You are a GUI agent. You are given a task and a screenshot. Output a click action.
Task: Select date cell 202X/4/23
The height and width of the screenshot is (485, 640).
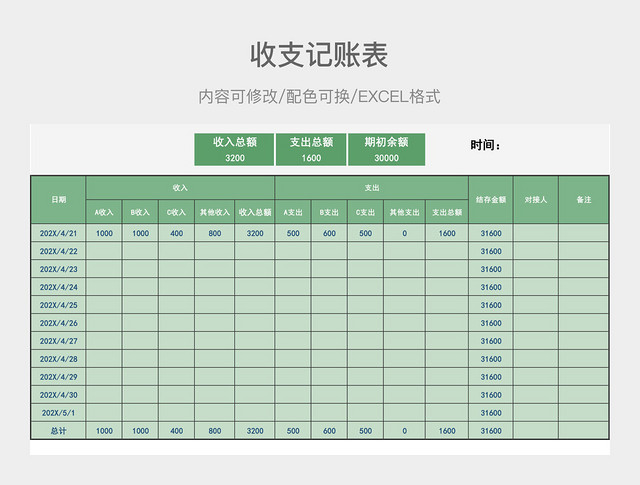click(x=58, y=269)
